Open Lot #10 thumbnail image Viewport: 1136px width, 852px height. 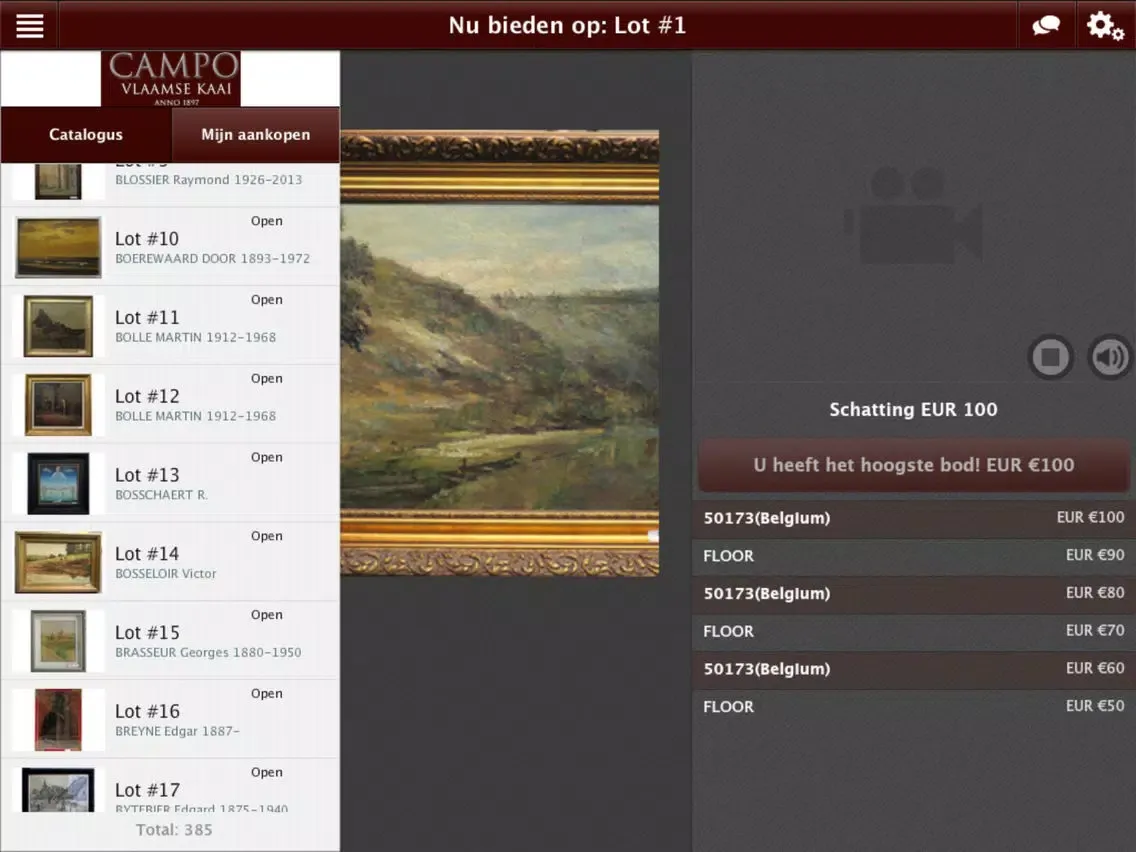[58, 247]
